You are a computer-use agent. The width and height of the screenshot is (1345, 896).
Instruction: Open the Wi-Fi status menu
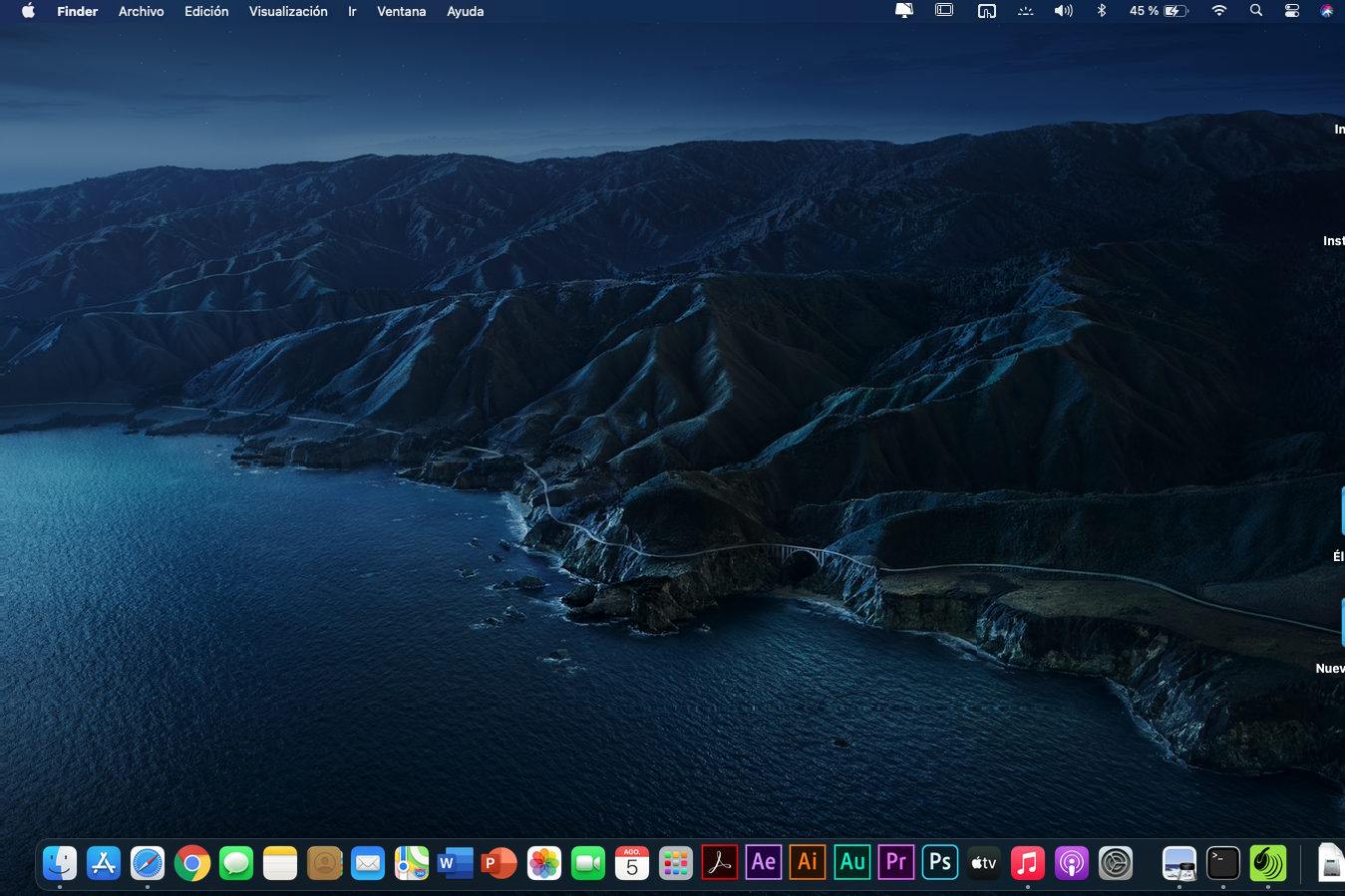[x=1219, y=11]
